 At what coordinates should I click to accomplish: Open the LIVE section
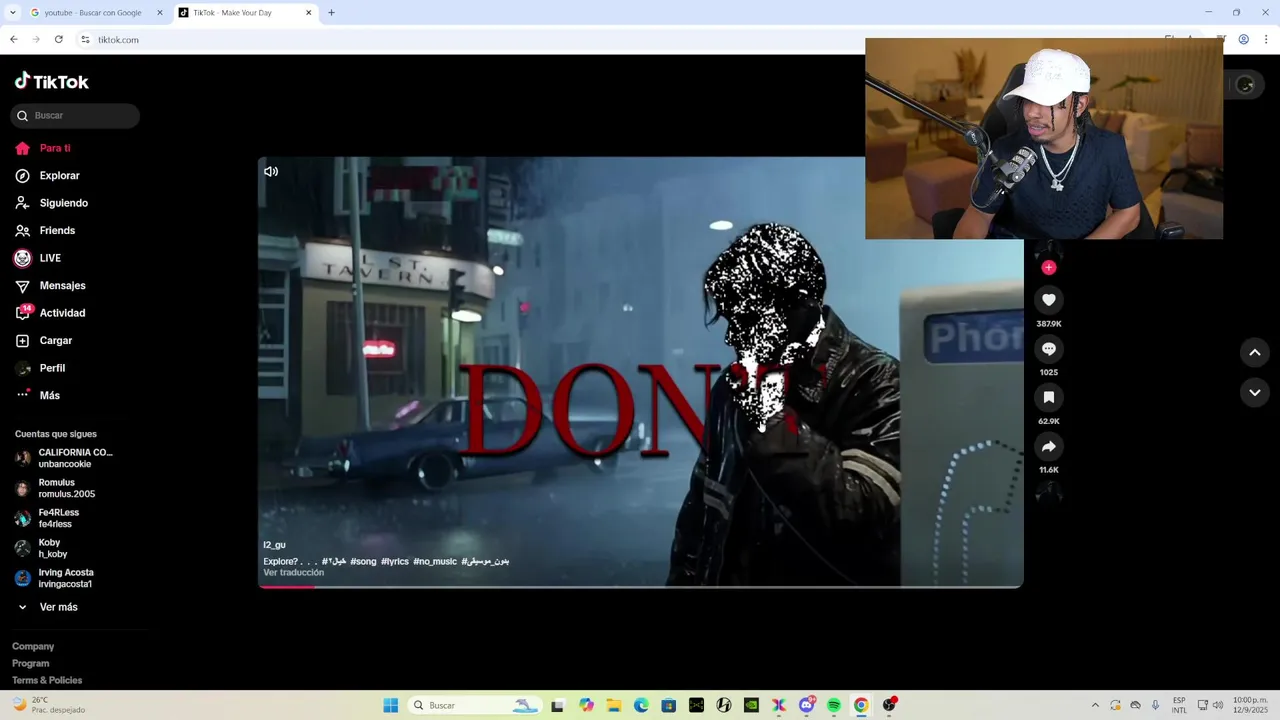click(x=38, y=258)
